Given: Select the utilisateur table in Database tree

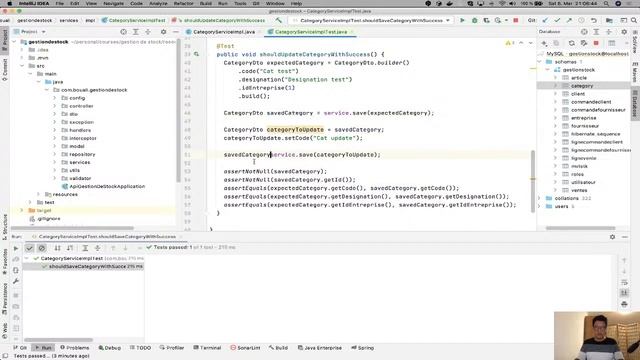Looking at the screenshot, I should point(583,182).
